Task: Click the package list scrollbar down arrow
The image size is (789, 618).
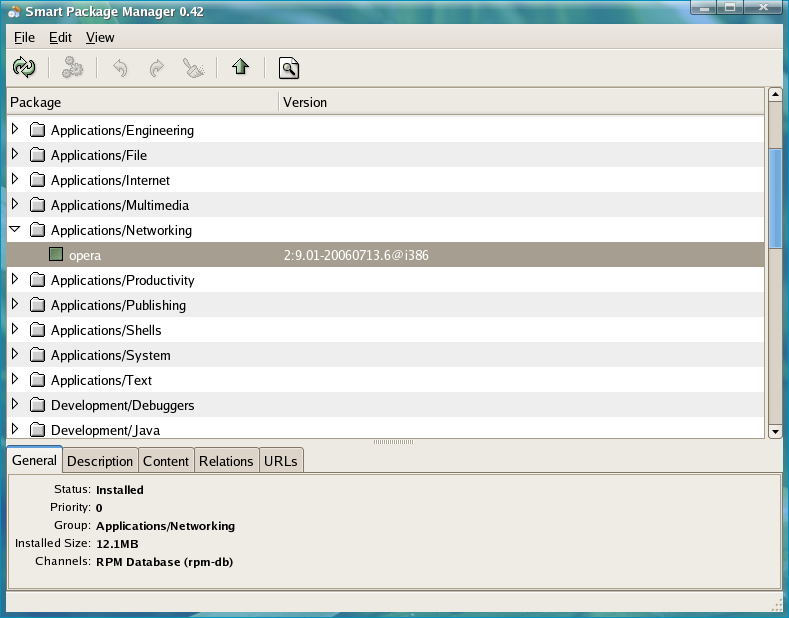Action: [775, 430]
